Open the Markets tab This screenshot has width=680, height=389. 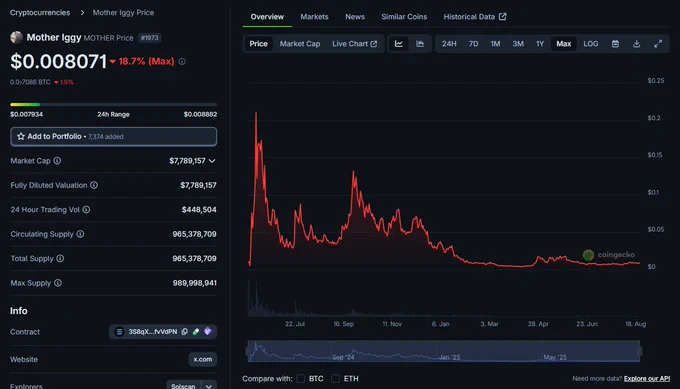tap(314, 16)
